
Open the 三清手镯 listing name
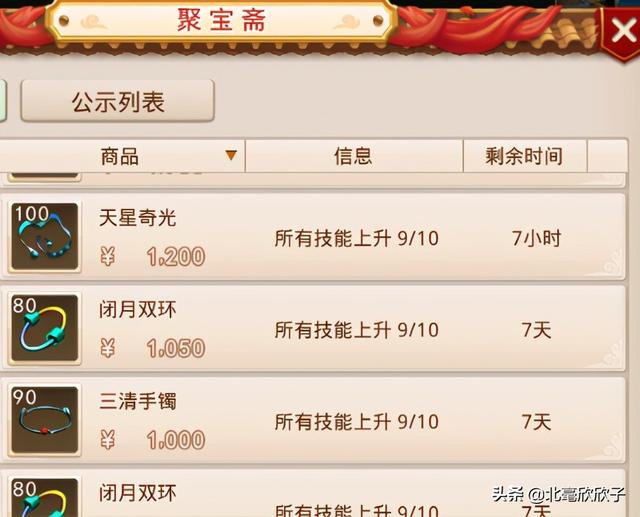(138, 401)
